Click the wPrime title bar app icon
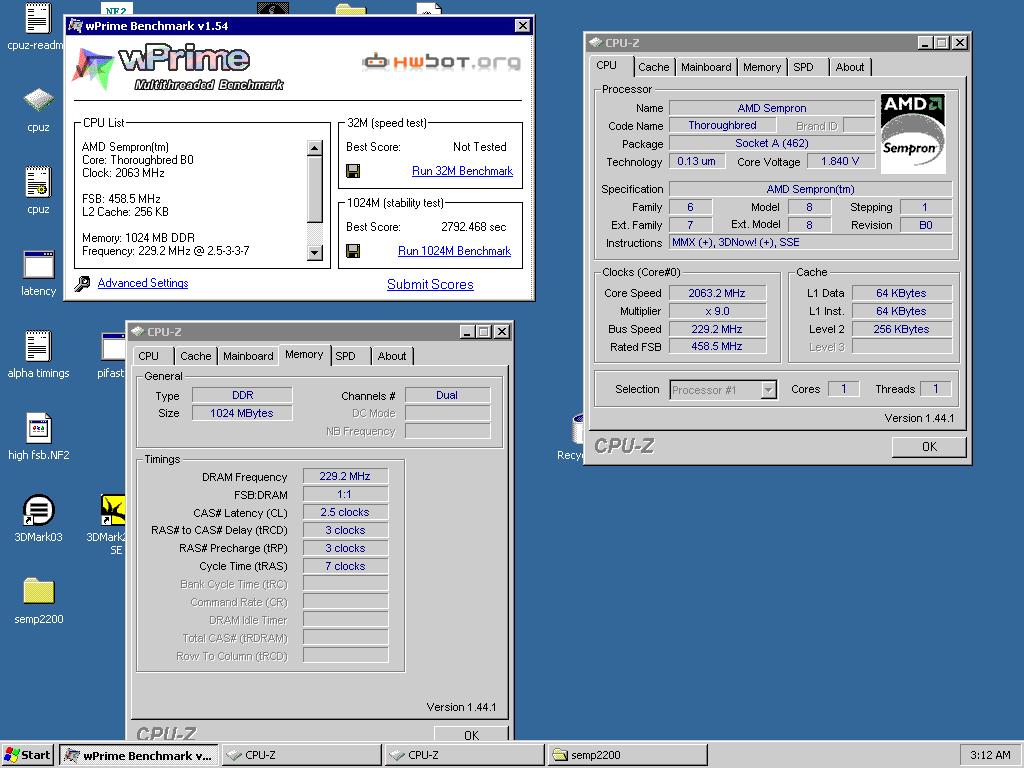 [76, 26]
